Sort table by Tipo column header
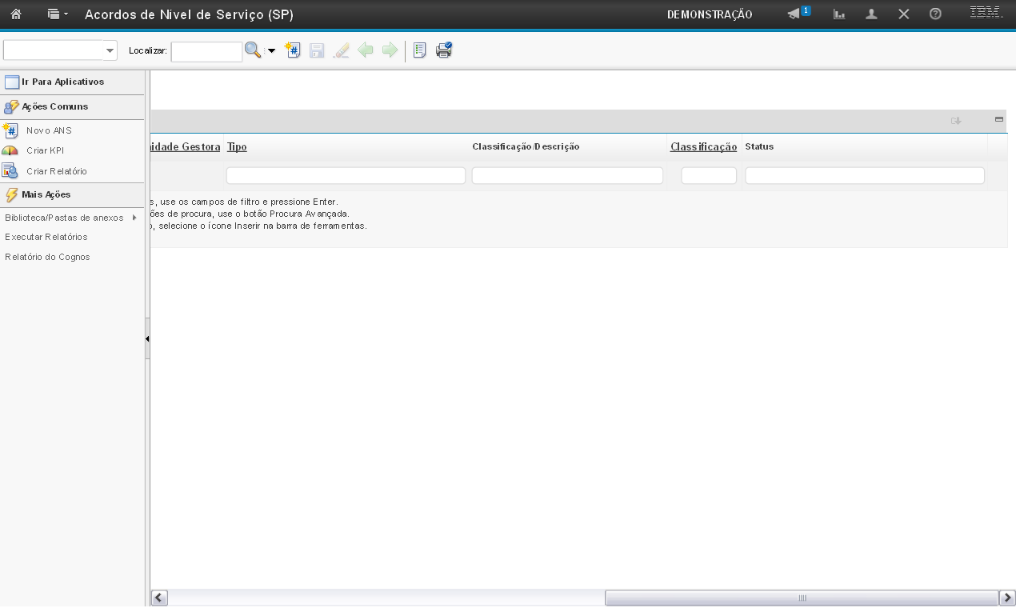This screenshot has height=607, width=1016. tap(237, 147)
